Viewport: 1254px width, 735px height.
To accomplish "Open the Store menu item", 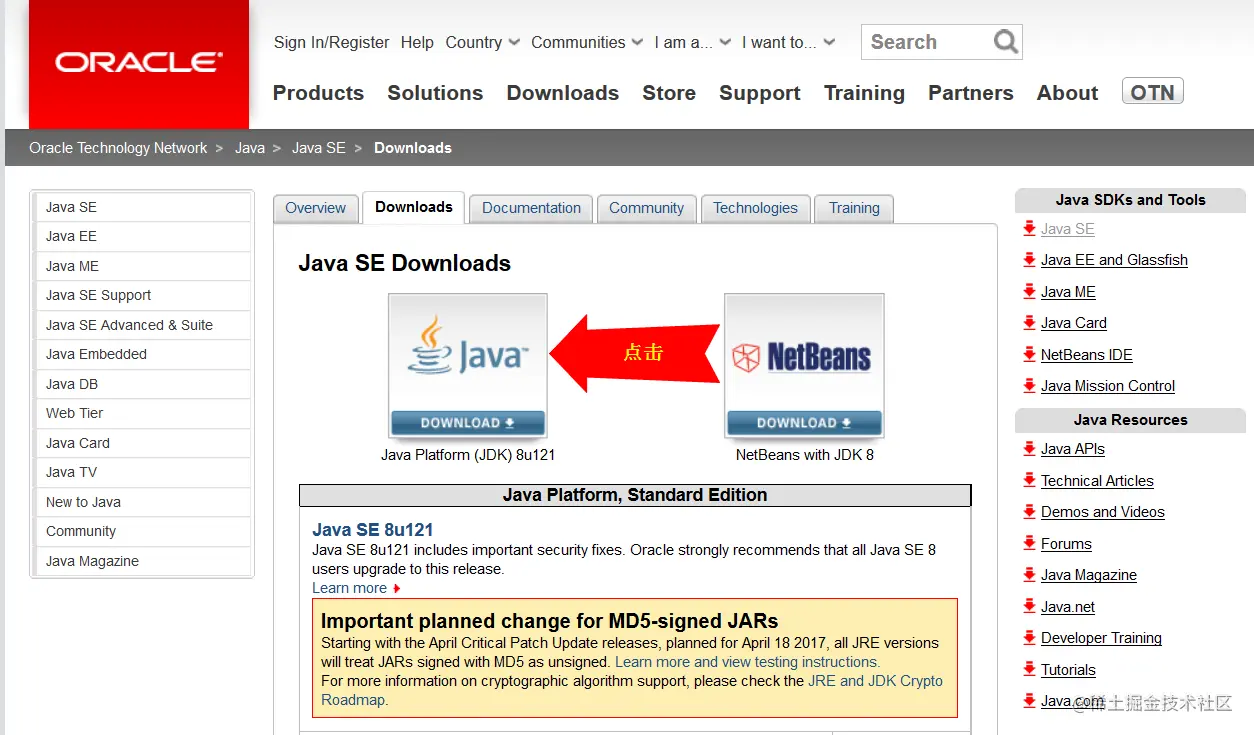I will point(669,93).
